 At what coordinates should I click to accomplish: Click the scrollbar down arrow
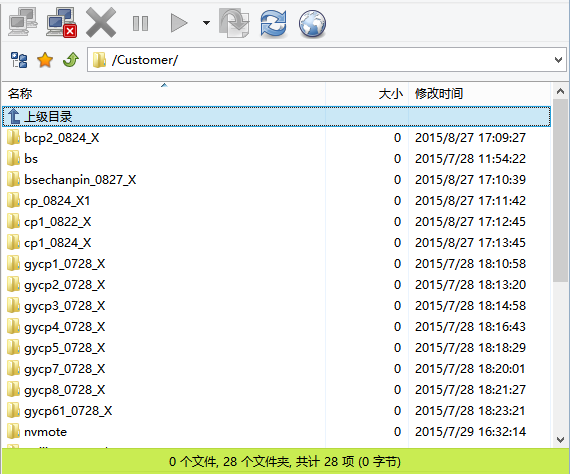point(560,440)
